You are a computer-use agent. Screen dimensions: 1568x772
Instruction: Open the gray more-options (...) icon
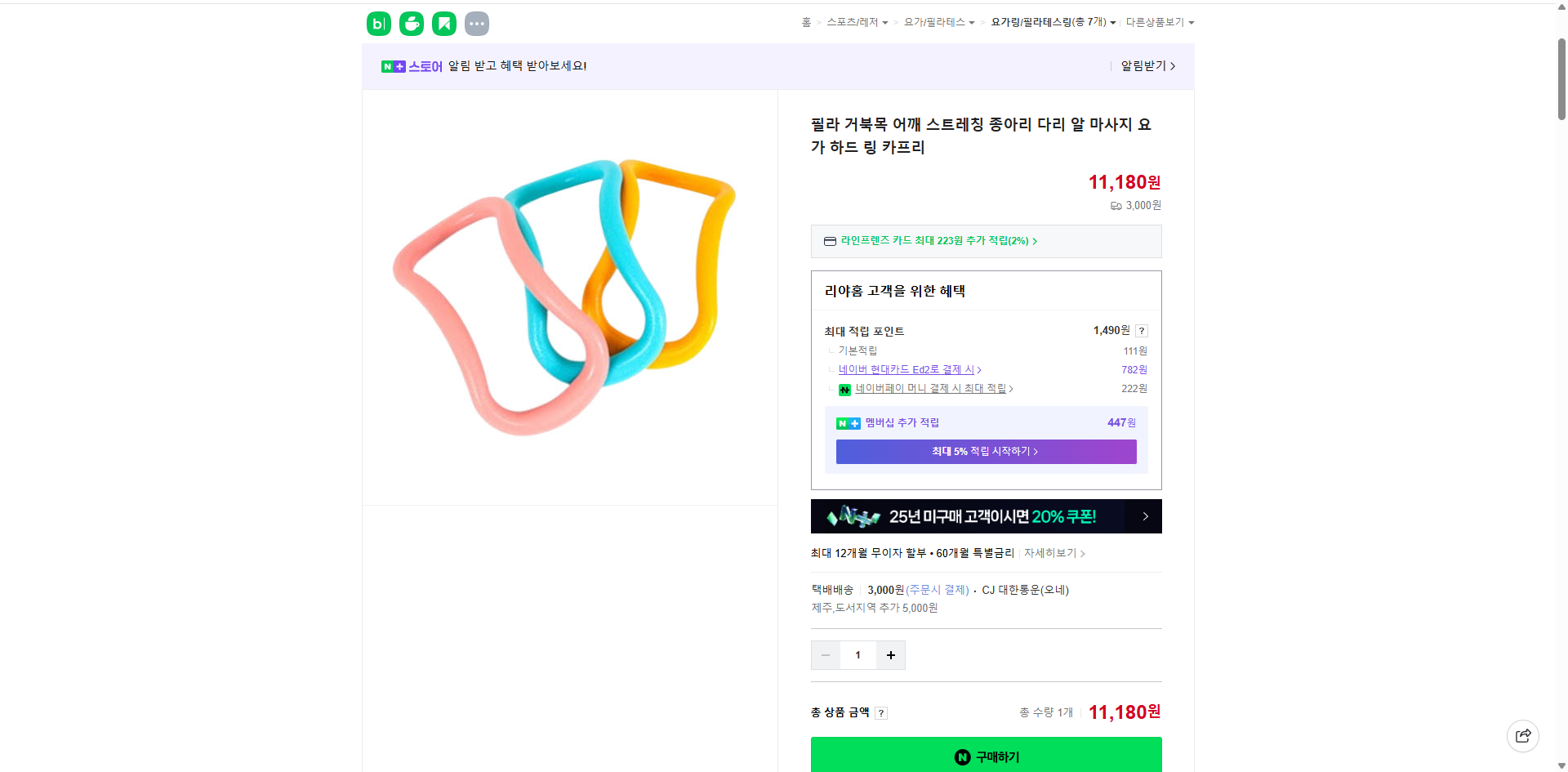click(x=477, y=24)
